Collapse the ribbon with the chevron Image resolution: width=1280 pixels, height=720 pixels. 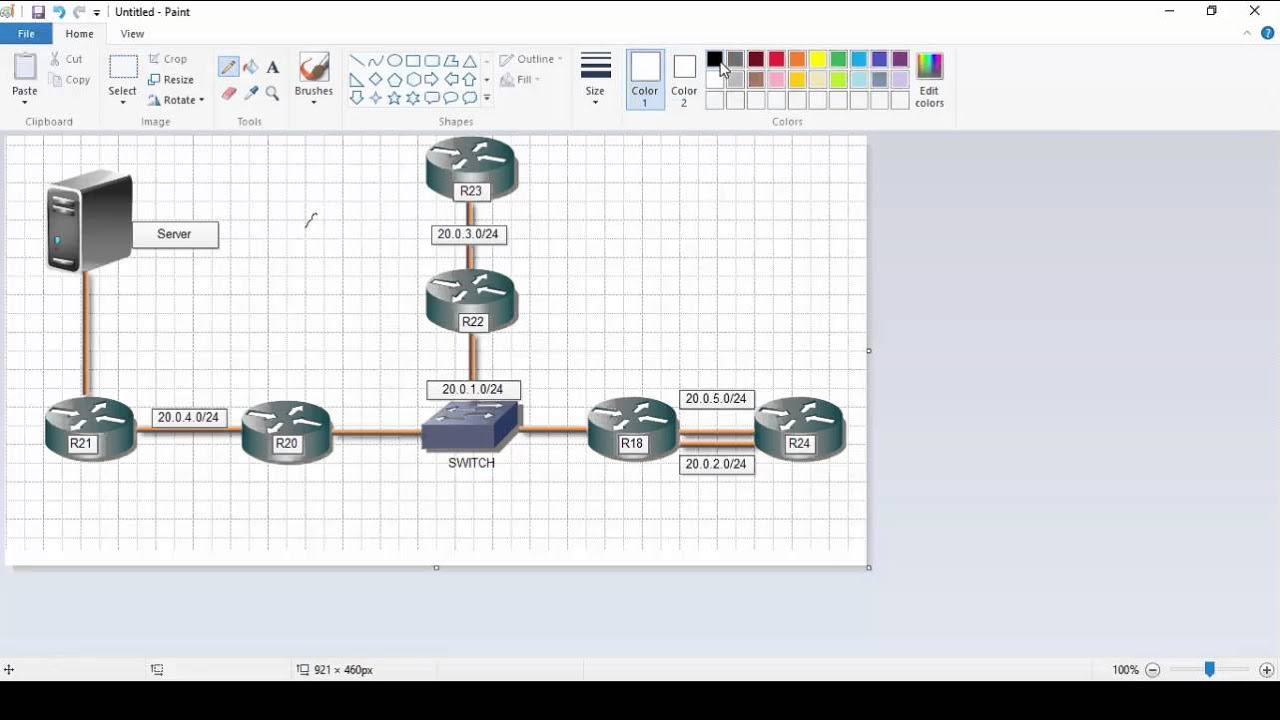coord(1247,33)
